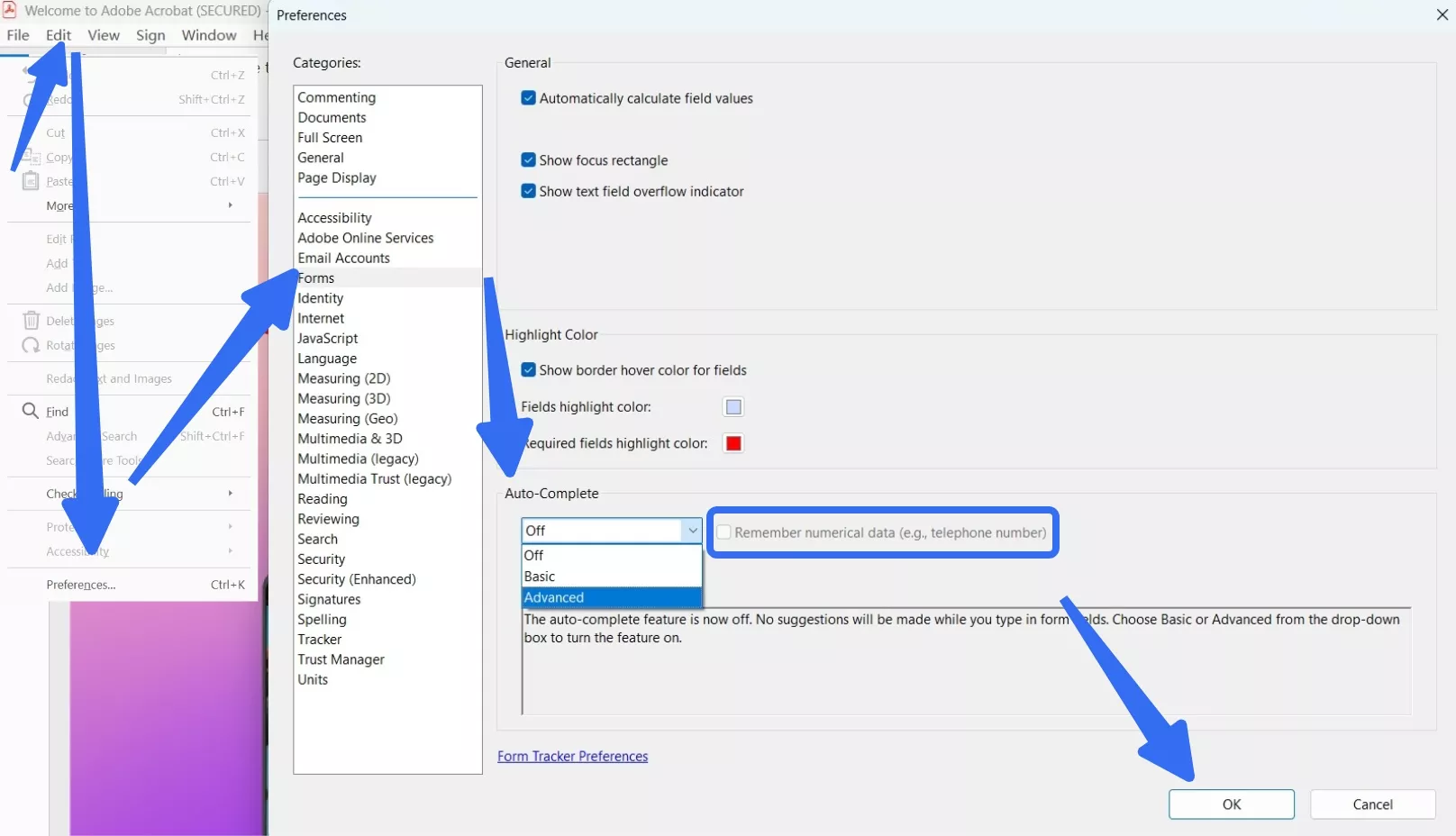Open the Window menu

coord(209,35)
